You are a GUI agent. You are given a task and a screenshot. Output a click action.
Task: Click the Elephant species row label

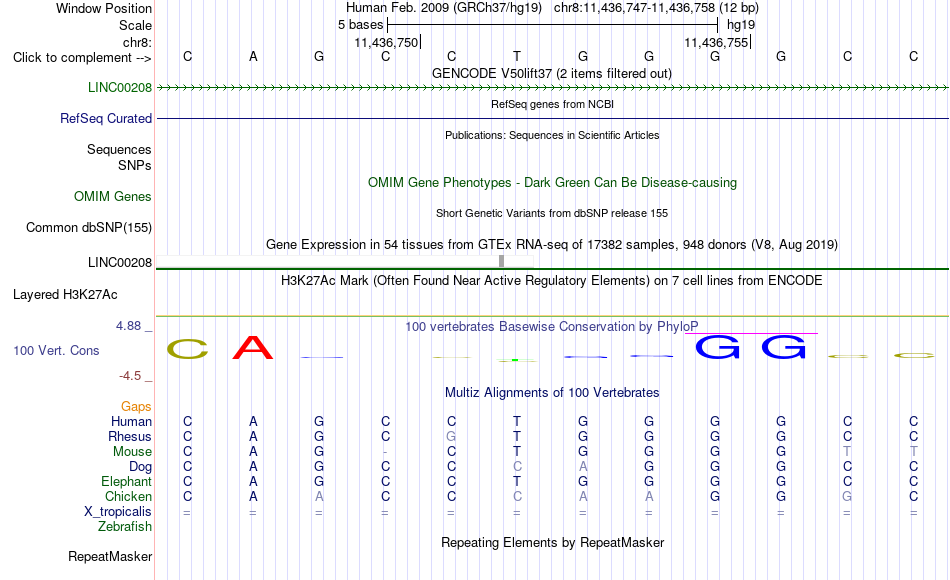127,481
